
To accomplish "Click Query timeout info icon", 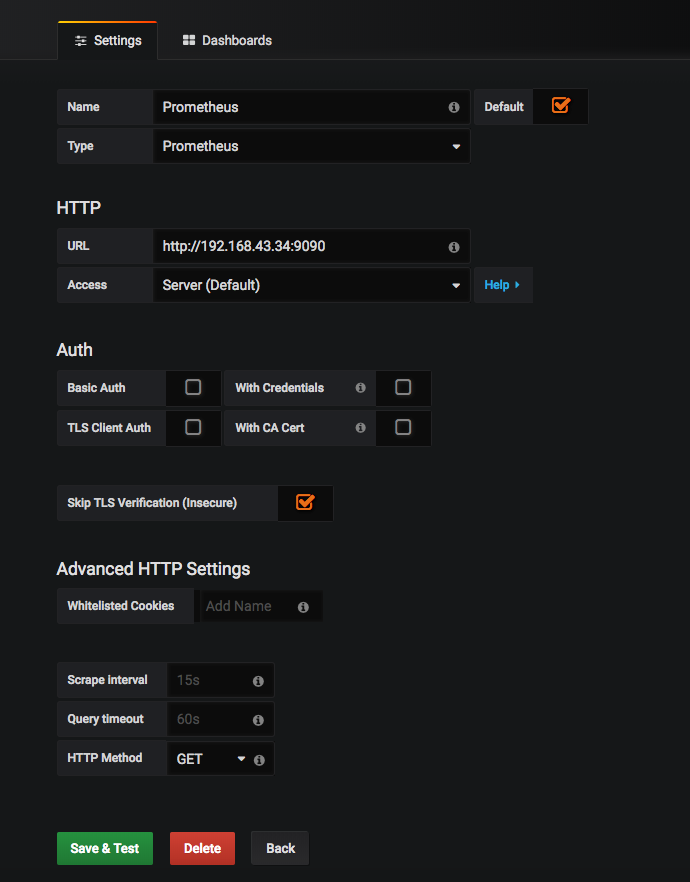I will pos(258,720).
